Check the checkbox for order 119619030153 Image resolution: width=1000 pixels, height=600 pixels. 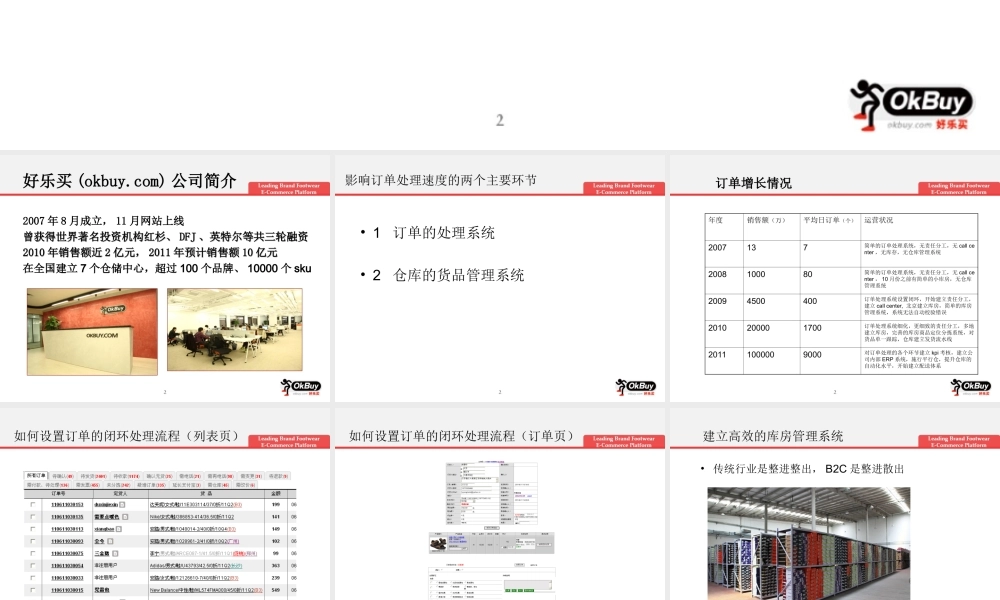(31, 503)
